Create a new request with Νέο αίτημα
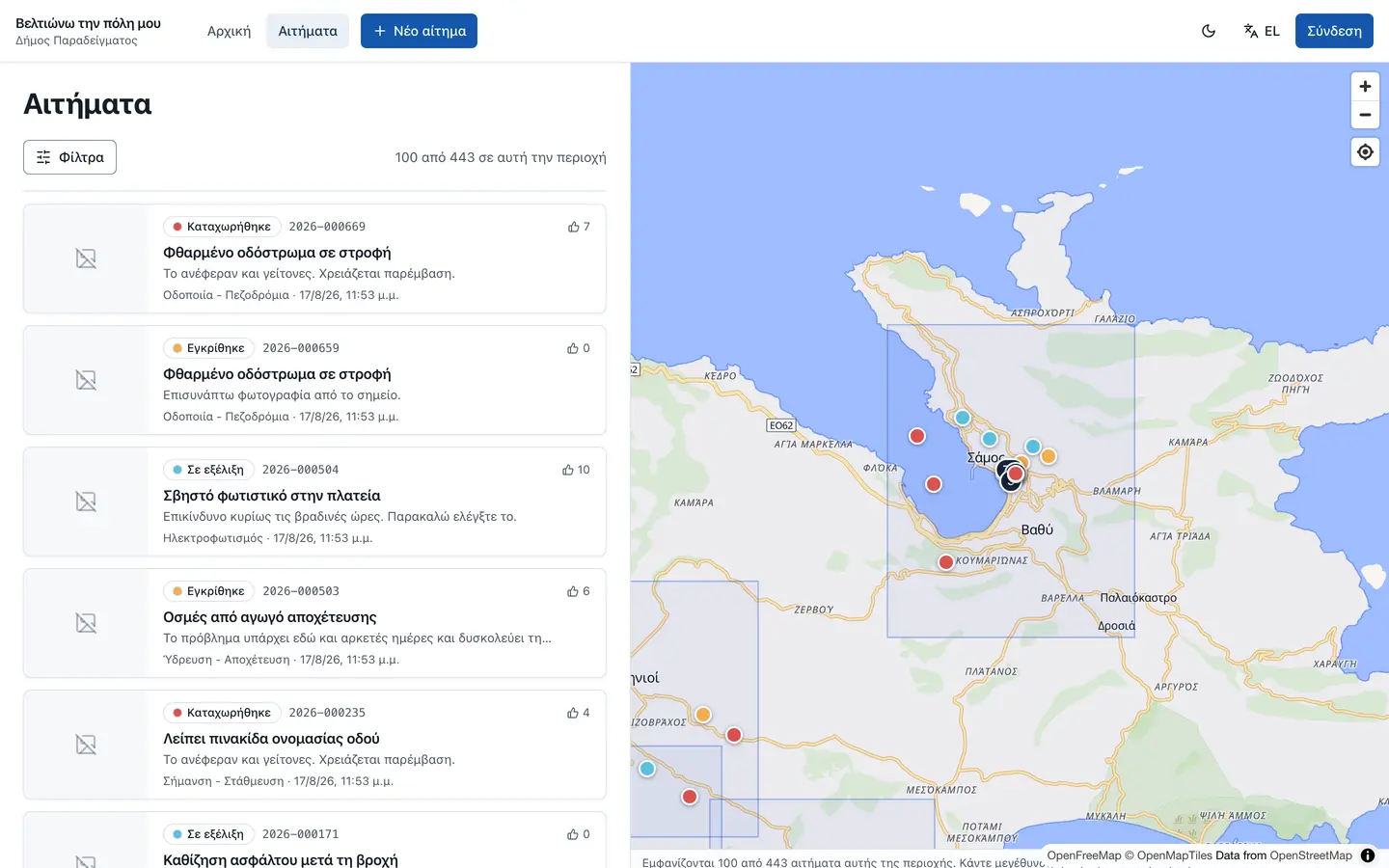This screenshot has height=868, width=1389. (x=419, y=31)
